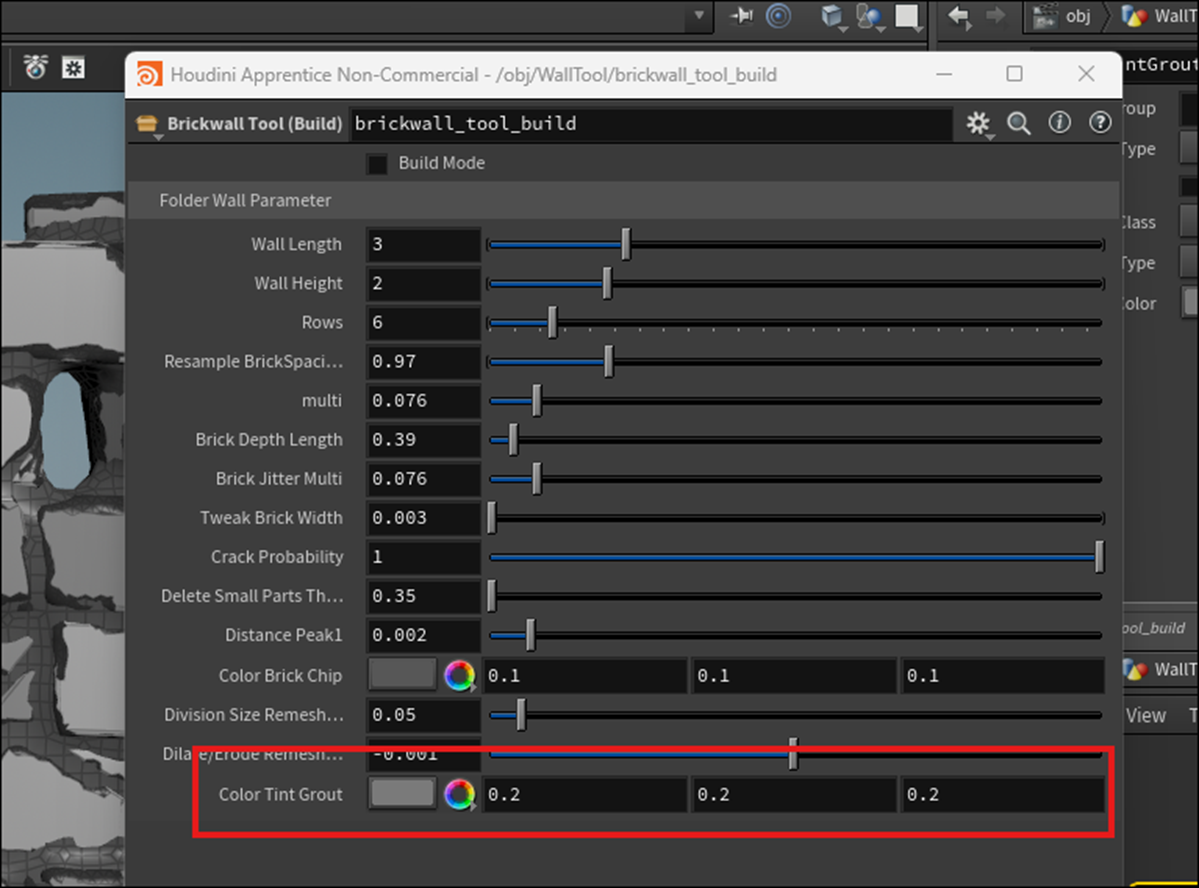Click the Distance Peak1 value field

tap(424, 635)
